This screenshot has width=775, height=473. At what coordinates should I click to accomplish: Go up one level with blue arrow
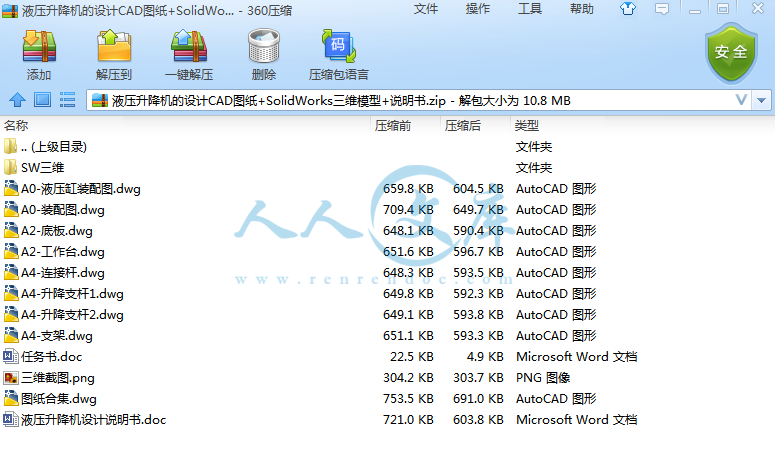click(17, 100)
